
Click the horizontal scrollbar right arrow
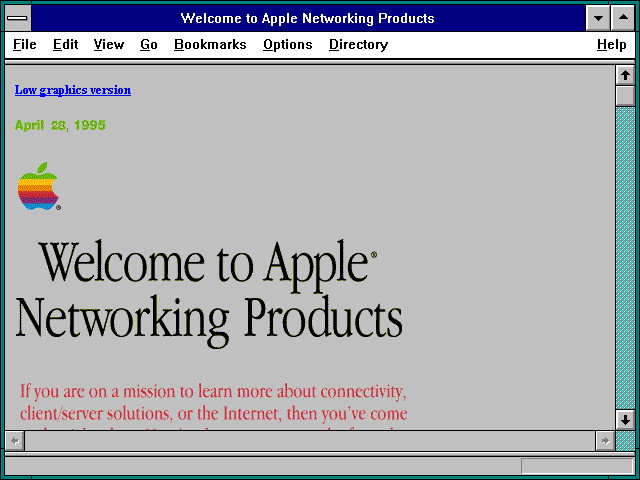[605, 441]
